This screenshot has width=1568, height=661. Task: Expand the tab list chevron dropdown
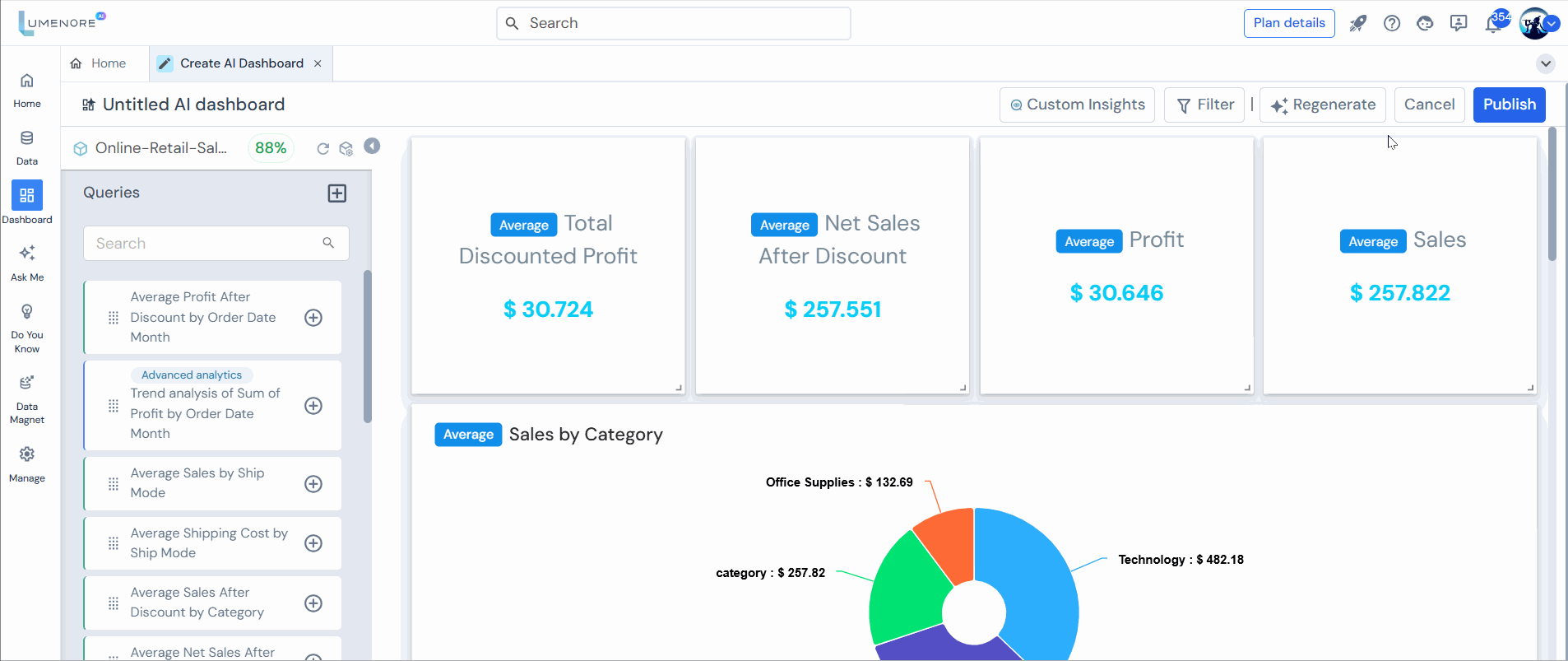[1546, 63]
